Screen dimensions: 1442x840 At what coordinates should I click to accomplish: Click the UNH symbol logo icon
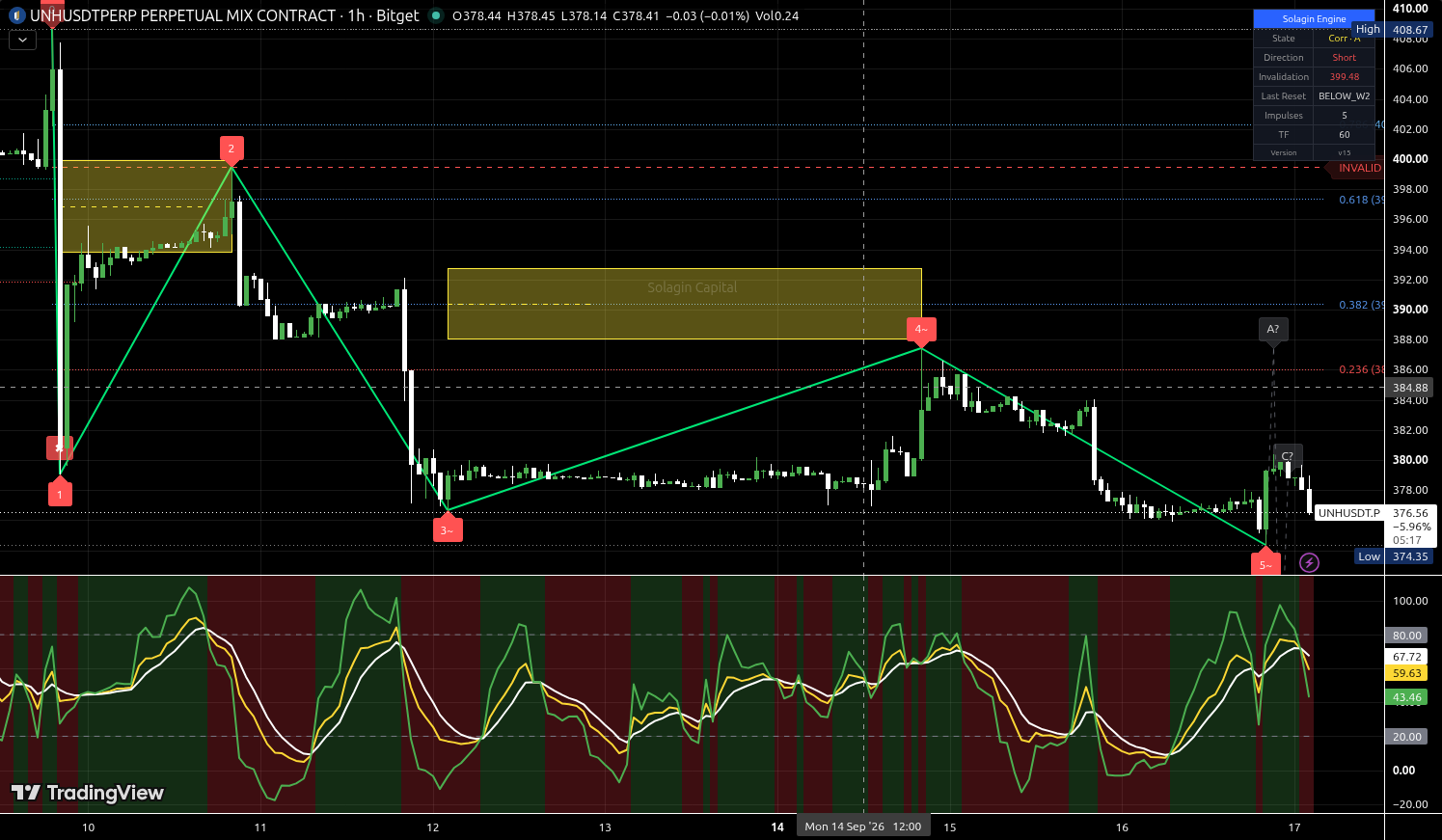16,15
